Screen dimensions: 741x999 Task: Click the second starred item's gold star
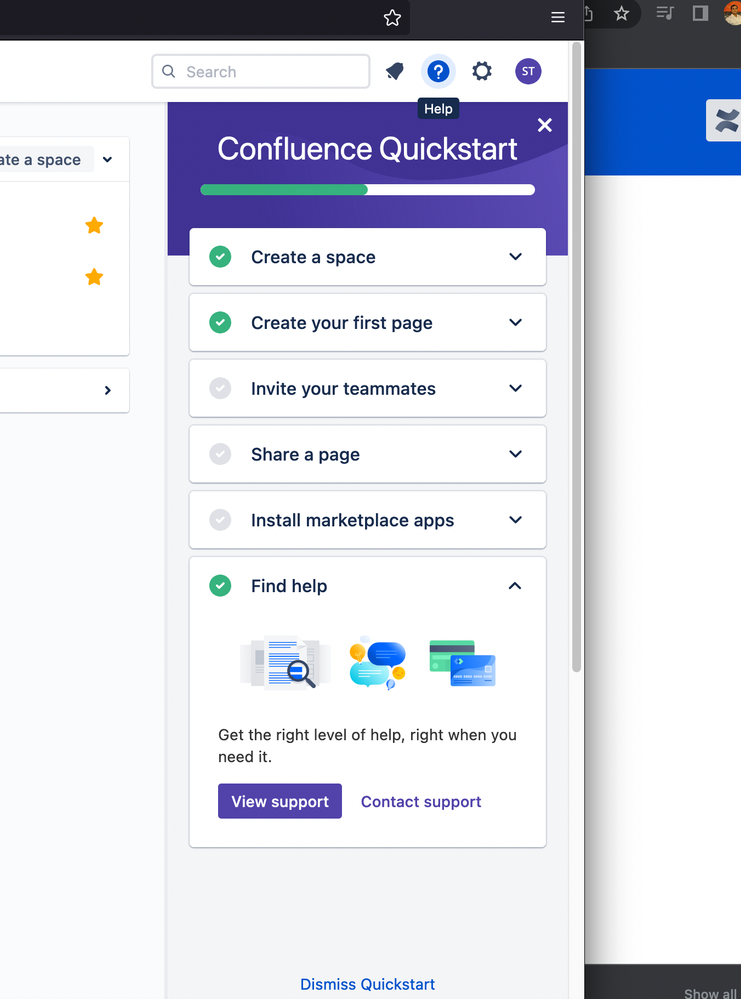(x=94, y=277)
